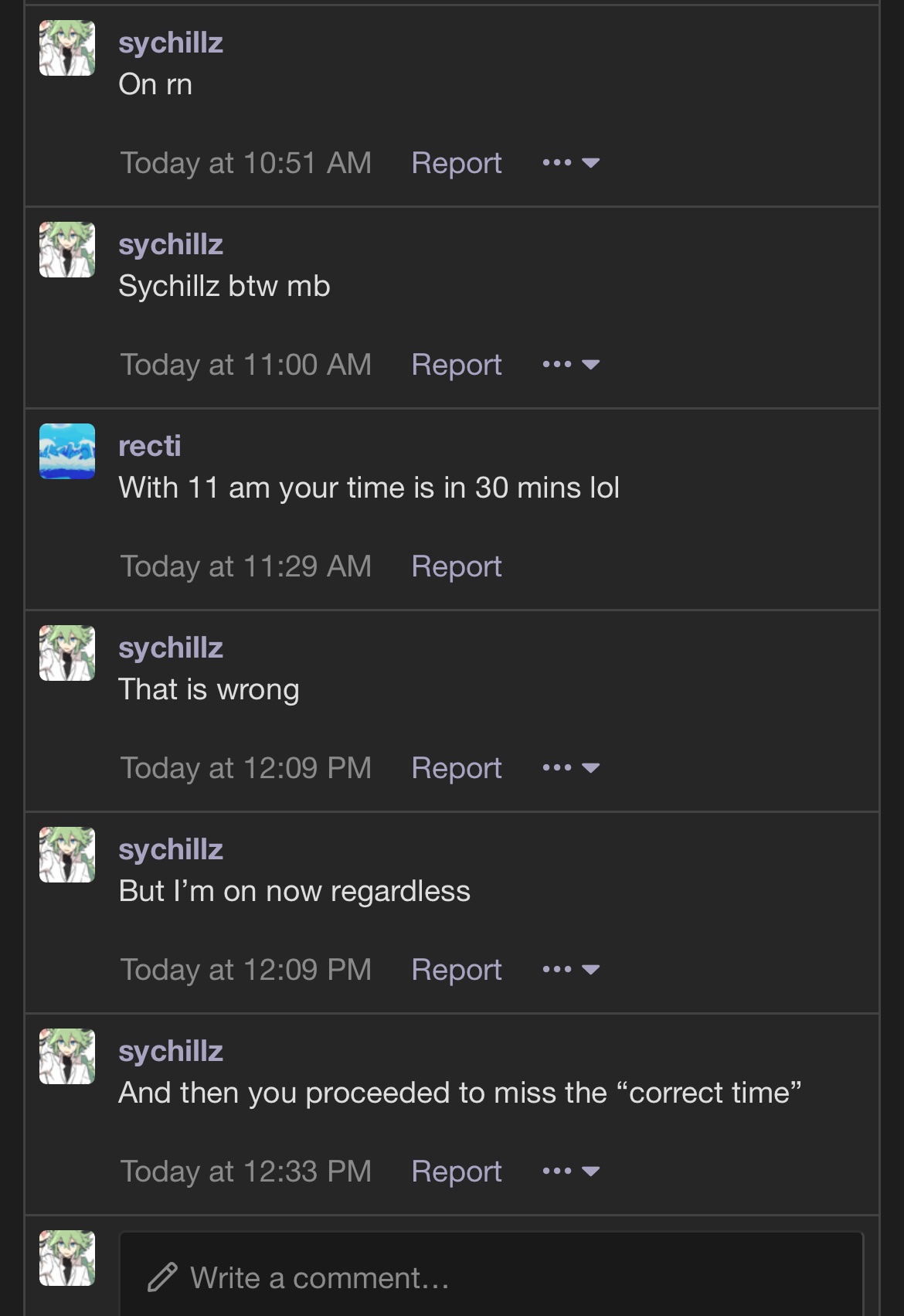Screen dimensions: 904x1316
Task: Open the recti username profile link
Action: coord(150,446)
